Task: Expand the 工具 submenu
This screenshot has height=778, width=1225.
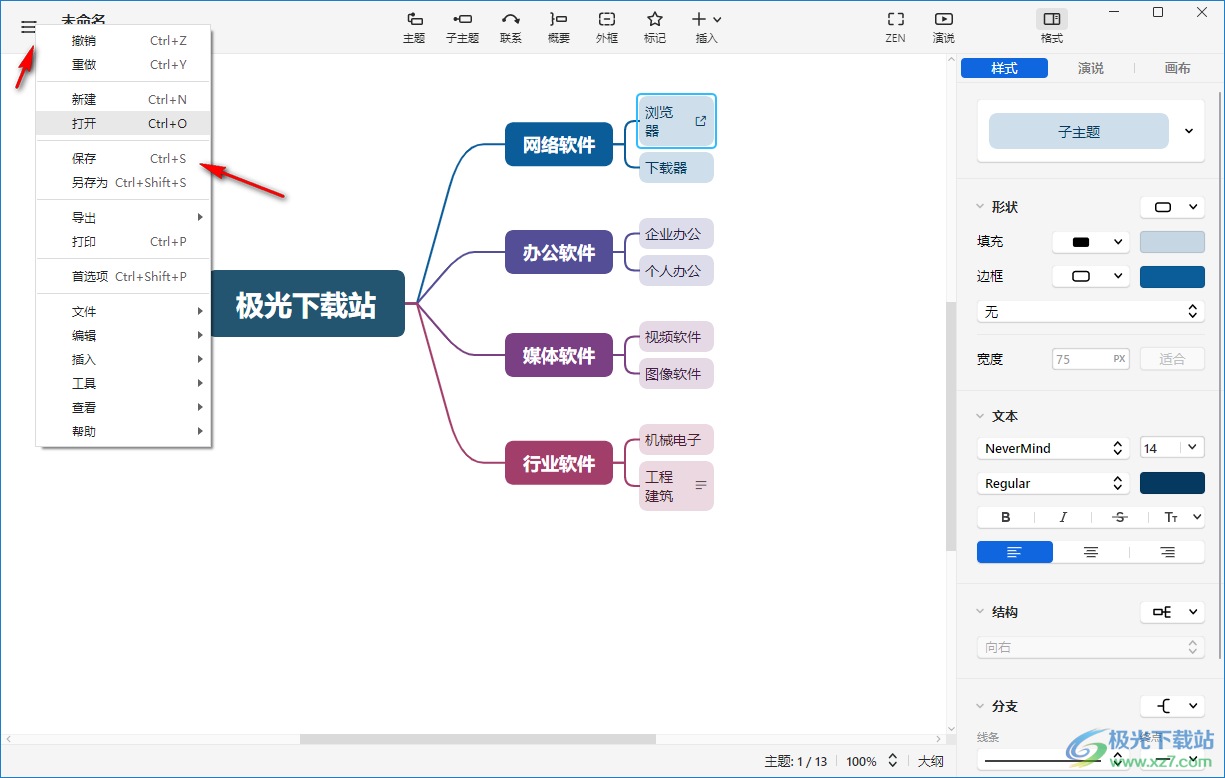Action: [x=123, y=384]
